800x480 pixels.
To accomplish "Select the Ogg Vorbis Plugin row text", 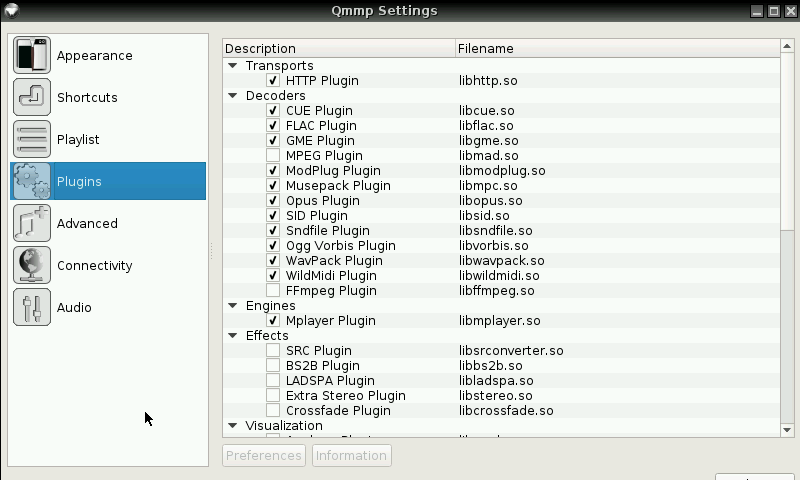I will [x=341, y=246].
